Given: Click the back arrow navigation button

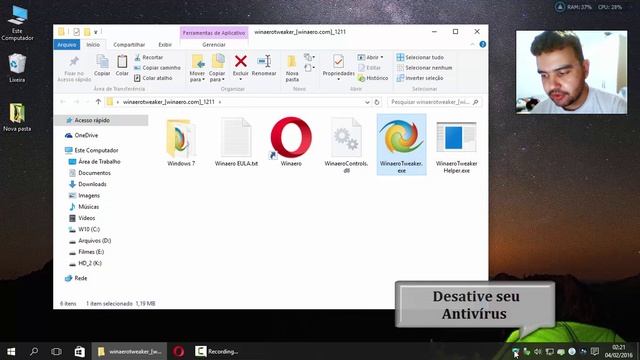Looking at the screenshot, I should 63,102.
